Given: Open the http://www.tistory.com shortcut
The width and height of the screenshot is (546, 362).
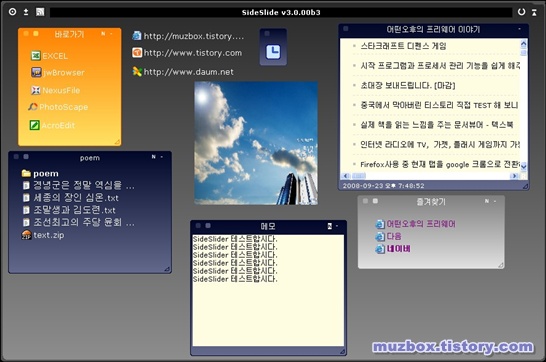Looking at the screenshot, I should click(x=187, y=53).
